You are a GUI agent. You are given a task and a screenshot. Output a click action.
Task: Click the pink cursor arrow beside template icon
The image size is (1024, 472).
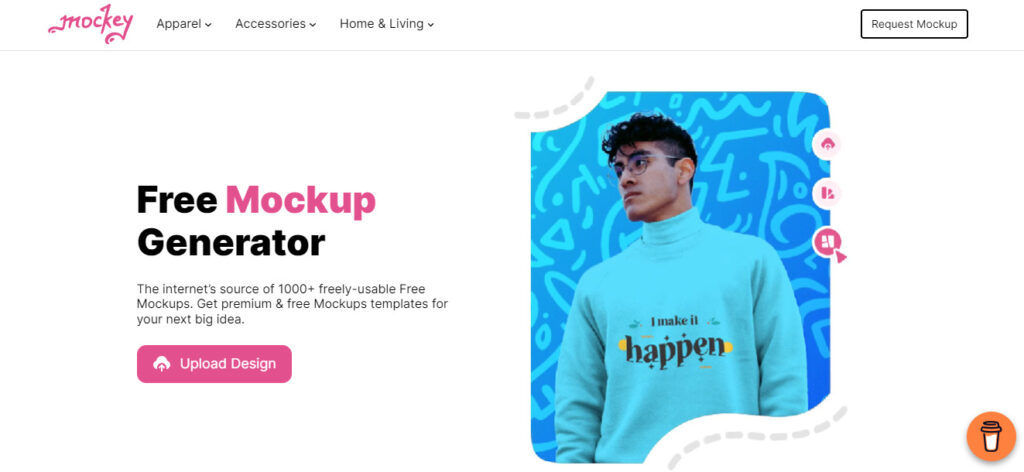840,257
